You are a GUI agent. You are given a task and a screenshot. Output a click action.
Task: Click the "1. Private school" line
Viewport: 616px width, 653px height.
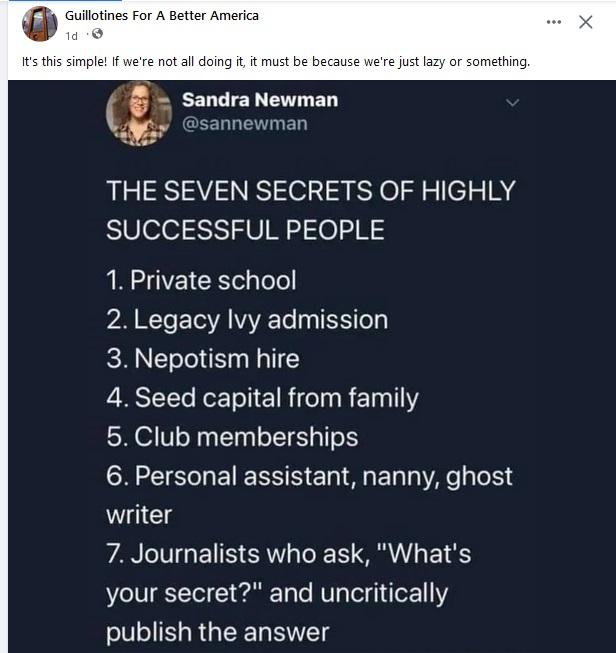pos(201,280)
